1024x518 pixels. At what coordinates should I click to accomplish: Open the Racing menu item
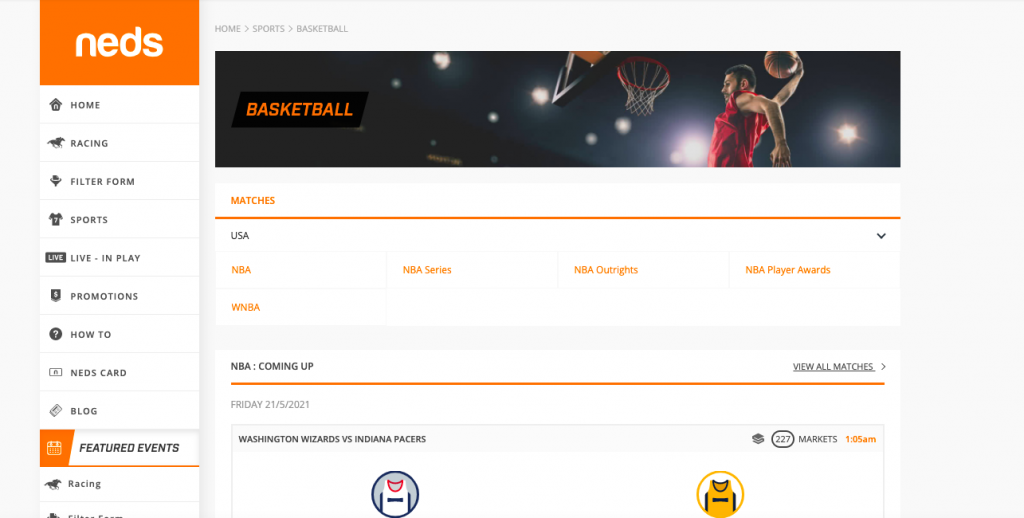[120, 143]
